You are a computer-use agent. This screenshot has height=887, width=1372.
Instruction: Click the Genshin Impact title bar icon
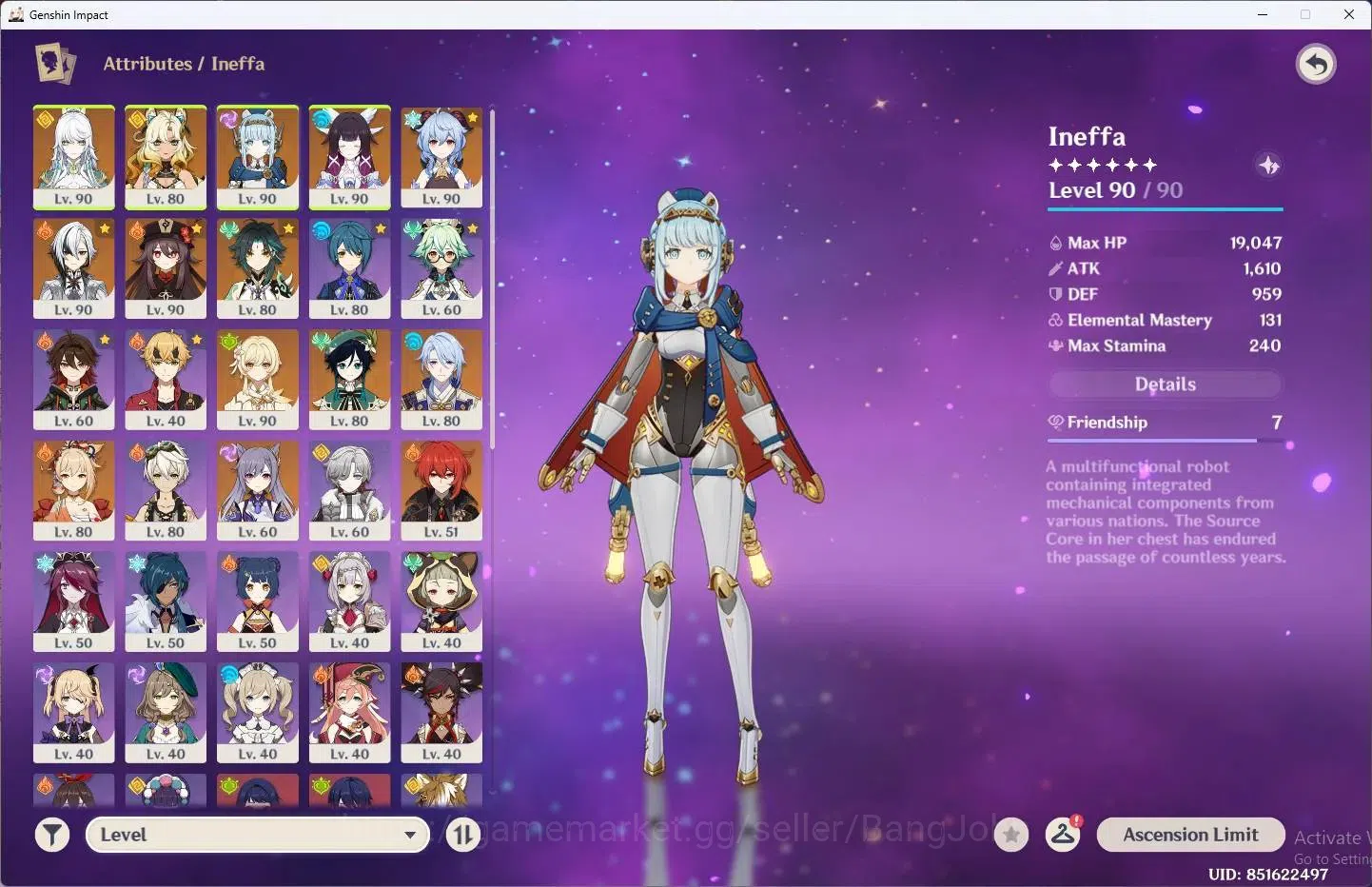click(16, 14)
